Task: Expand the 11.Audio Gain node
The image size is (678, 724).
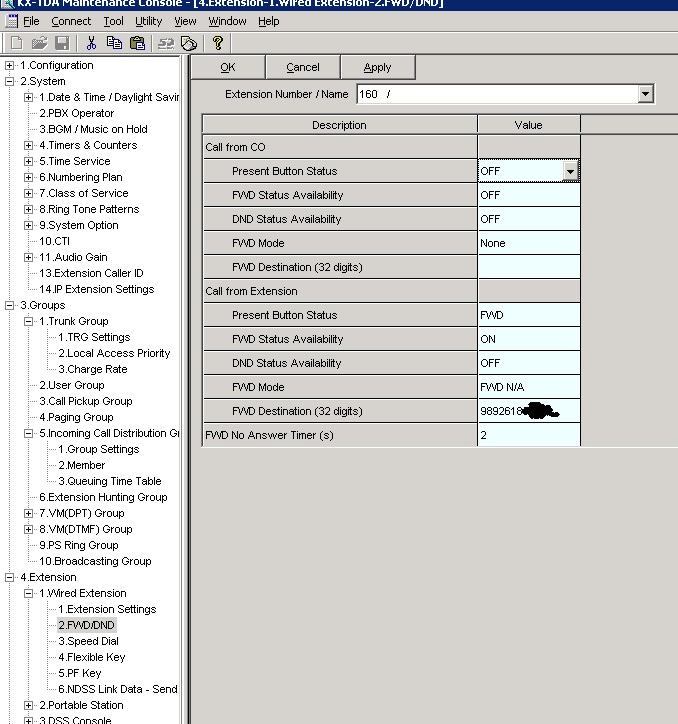Action: pyautogui.click(x=29, y=258)
